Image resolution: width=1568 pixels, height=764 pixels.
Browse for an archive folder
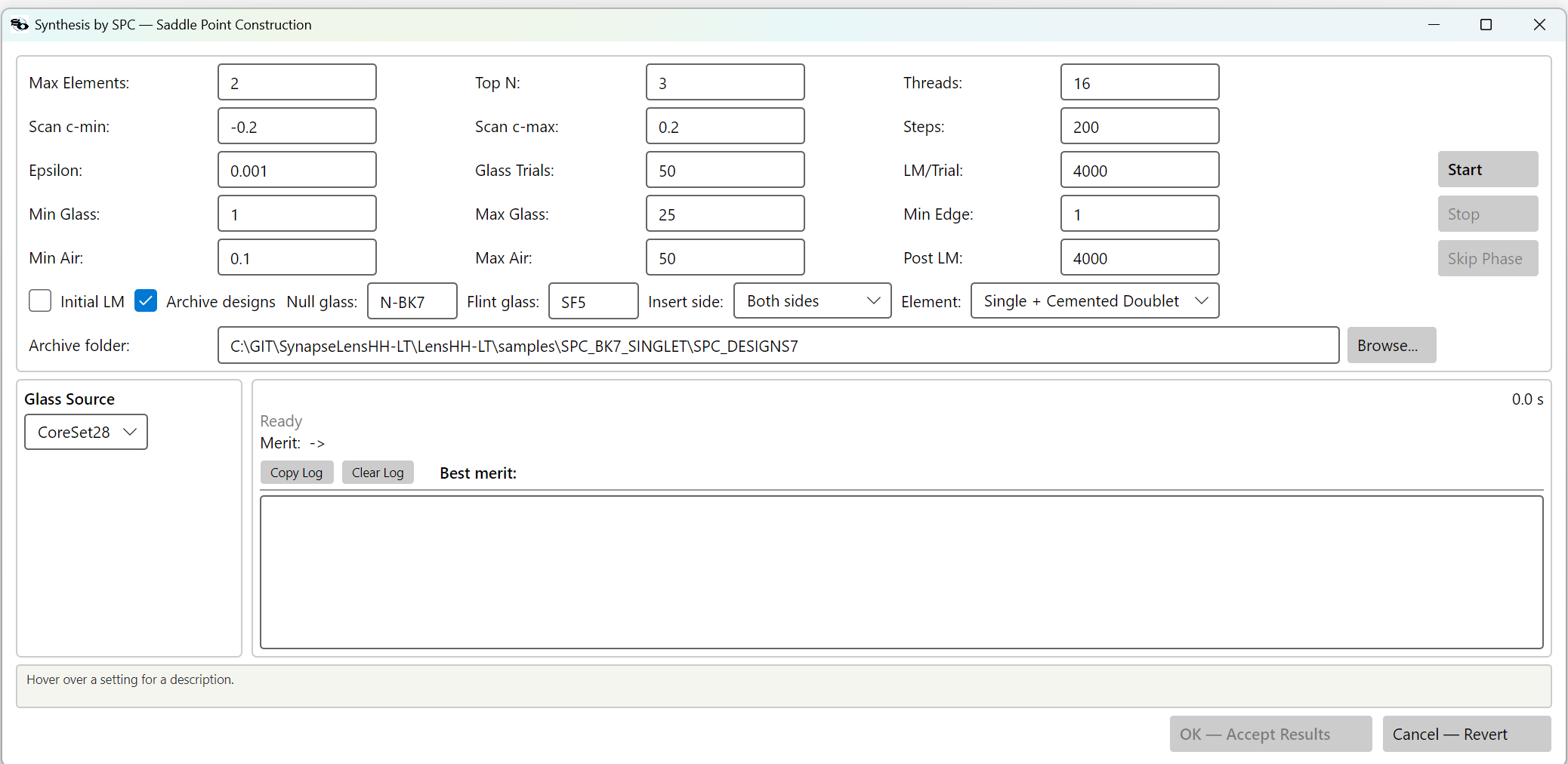coord(1391,346)
